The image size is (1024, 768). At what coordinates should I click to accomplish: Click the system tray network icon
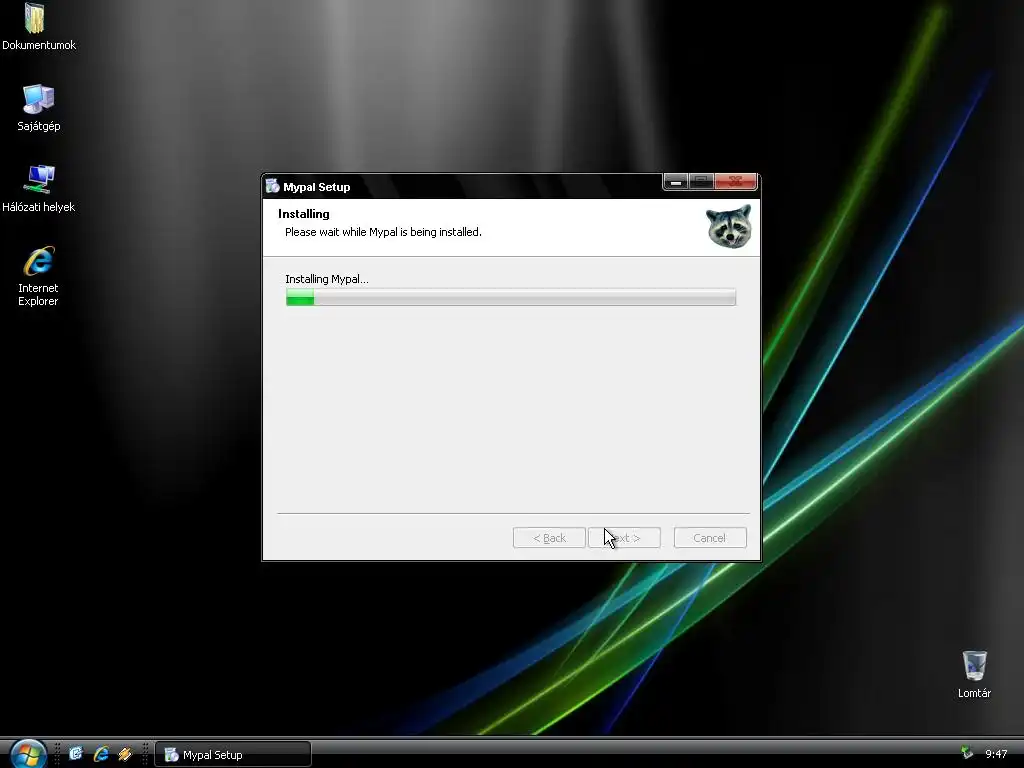click(967, 754)
